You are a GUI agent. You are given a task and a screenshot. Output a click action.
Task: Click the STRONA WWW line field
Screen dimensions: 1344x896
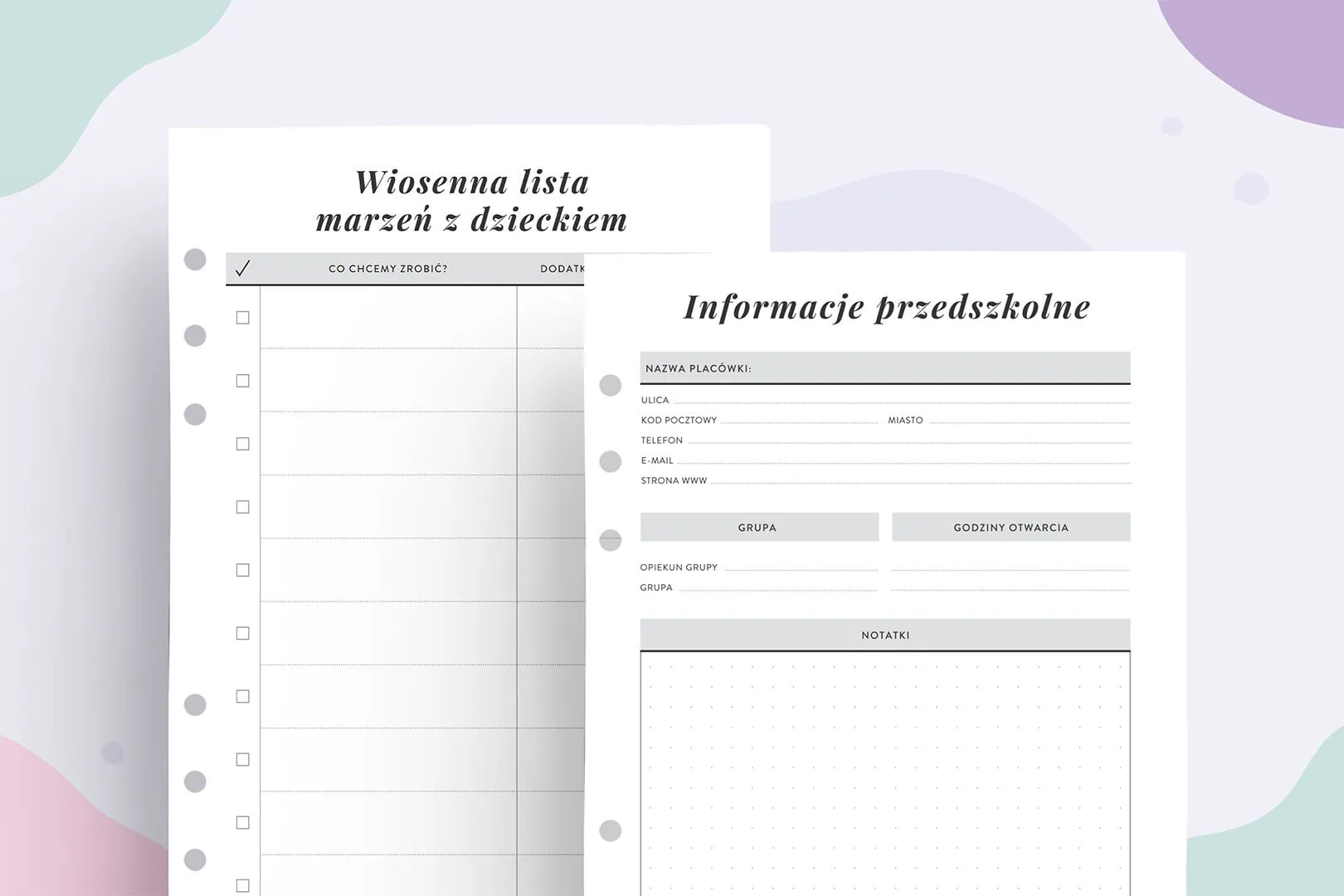pos(919,480)
